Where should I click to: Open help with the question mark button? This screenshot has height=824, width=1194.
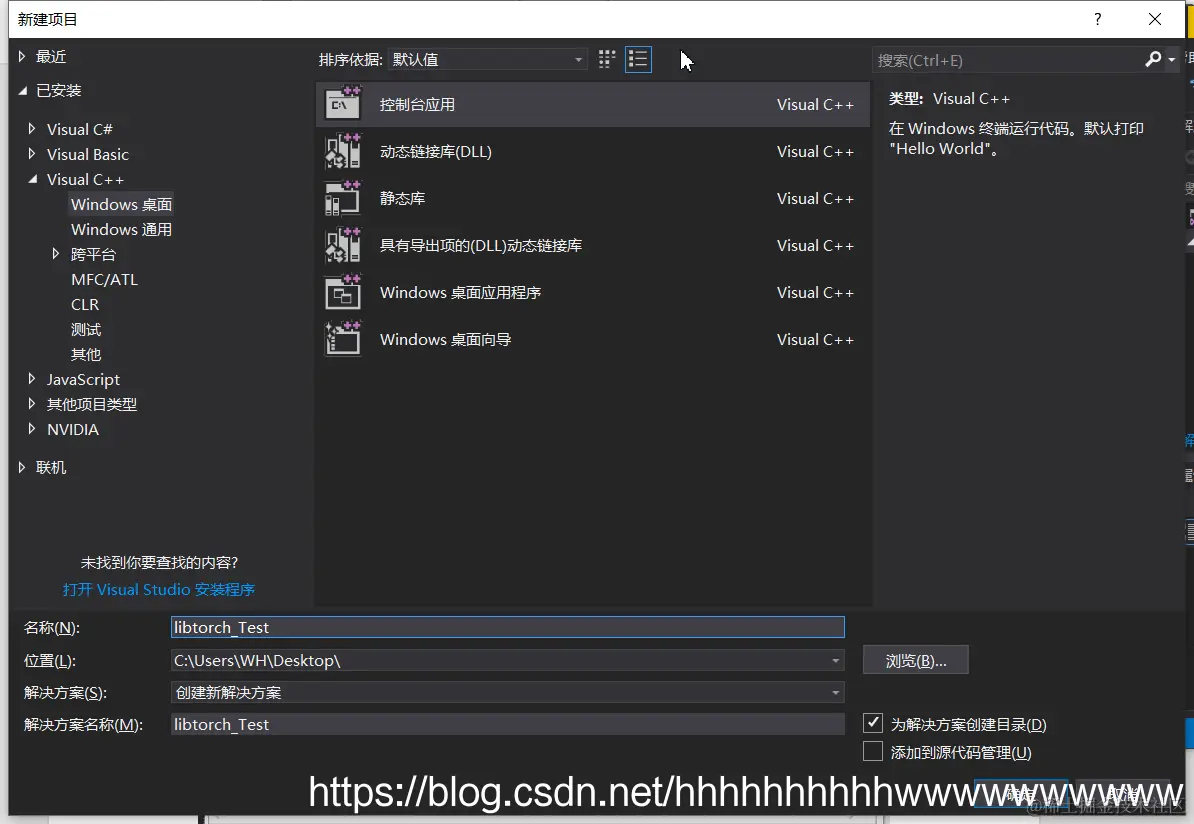(x=1097, y=19)
